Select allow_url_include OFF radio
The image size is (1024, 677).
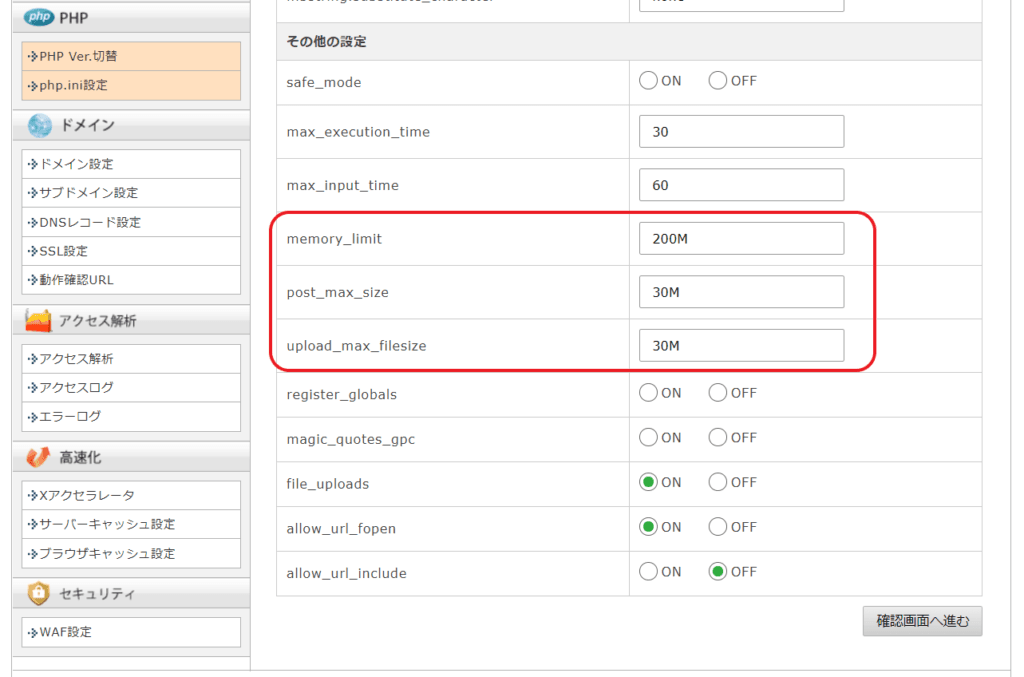pyautogui.click(x=718, y=571)
